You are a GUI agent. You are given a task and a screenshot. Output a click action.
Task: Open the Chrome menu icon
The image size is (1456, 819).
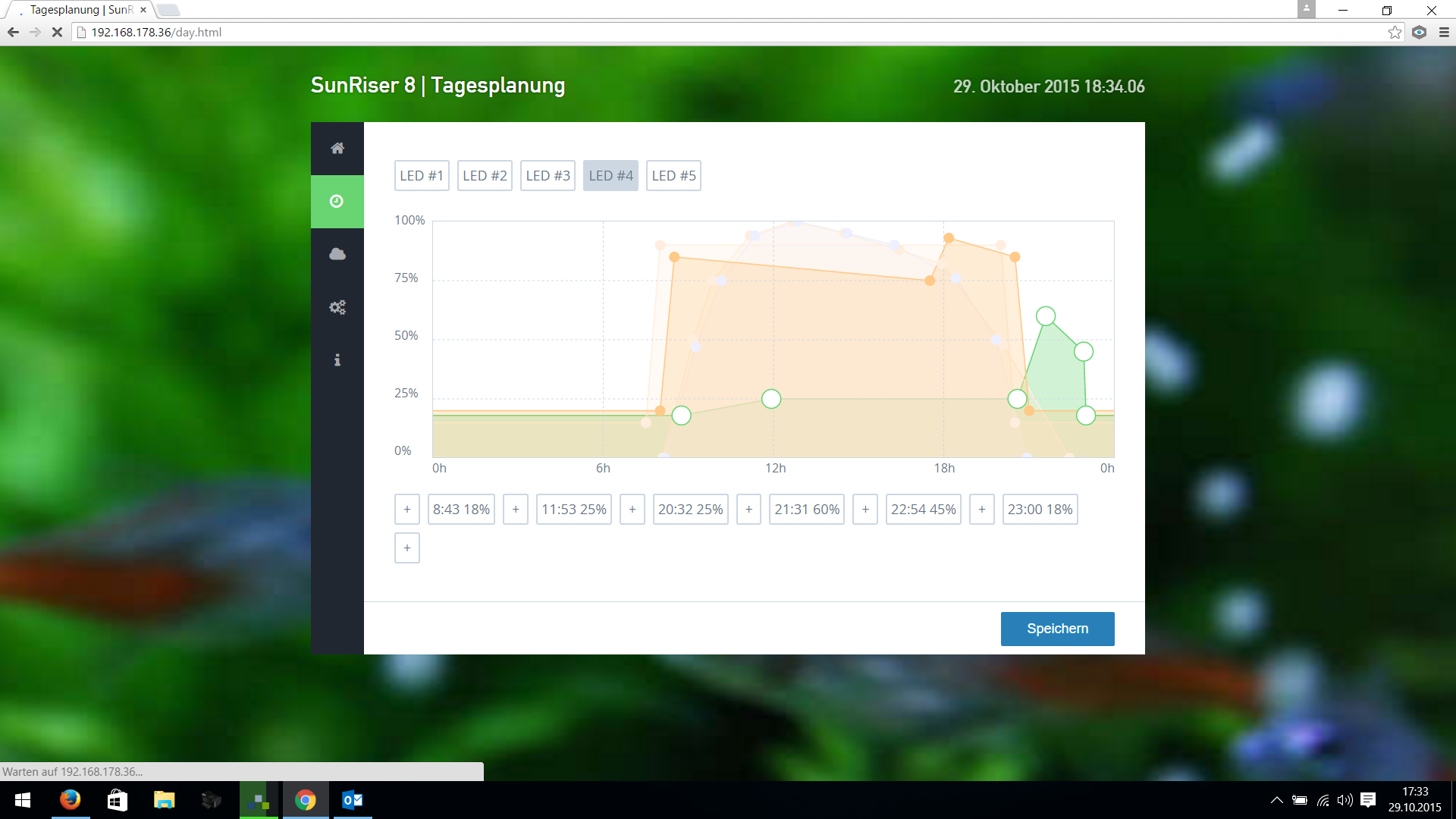tap(1444, 33)
